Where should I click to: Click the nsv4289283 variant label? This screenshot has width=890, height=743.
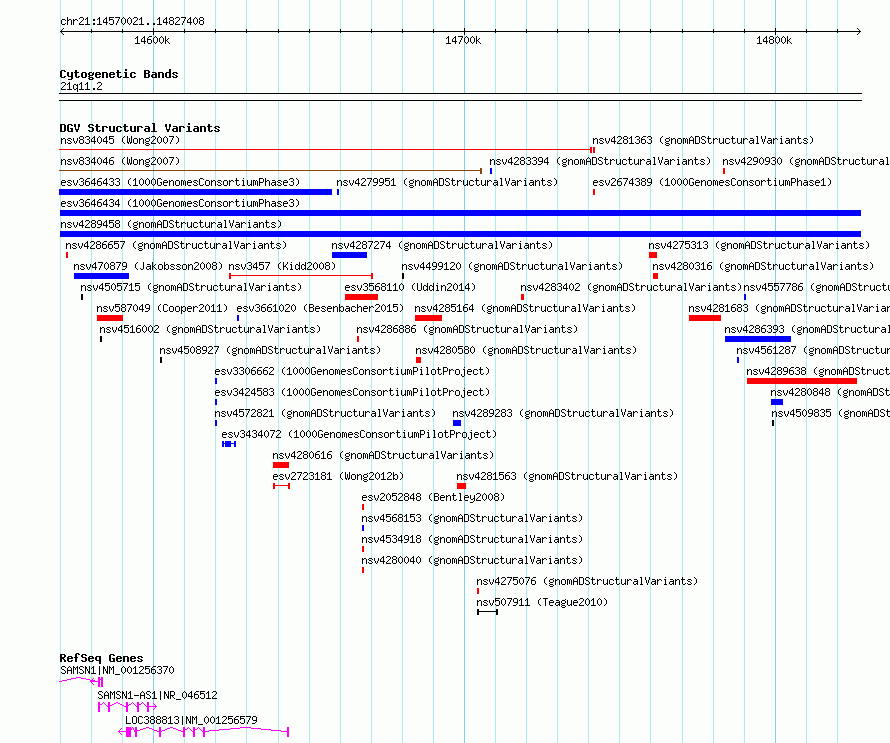[x=563, y=413]
